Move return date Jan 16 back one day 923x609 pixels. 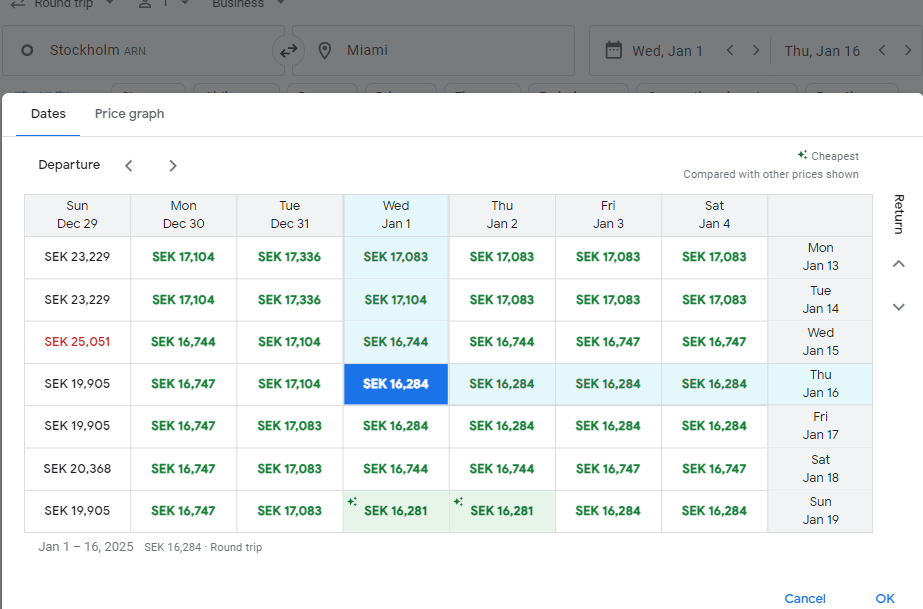point(881,51)
